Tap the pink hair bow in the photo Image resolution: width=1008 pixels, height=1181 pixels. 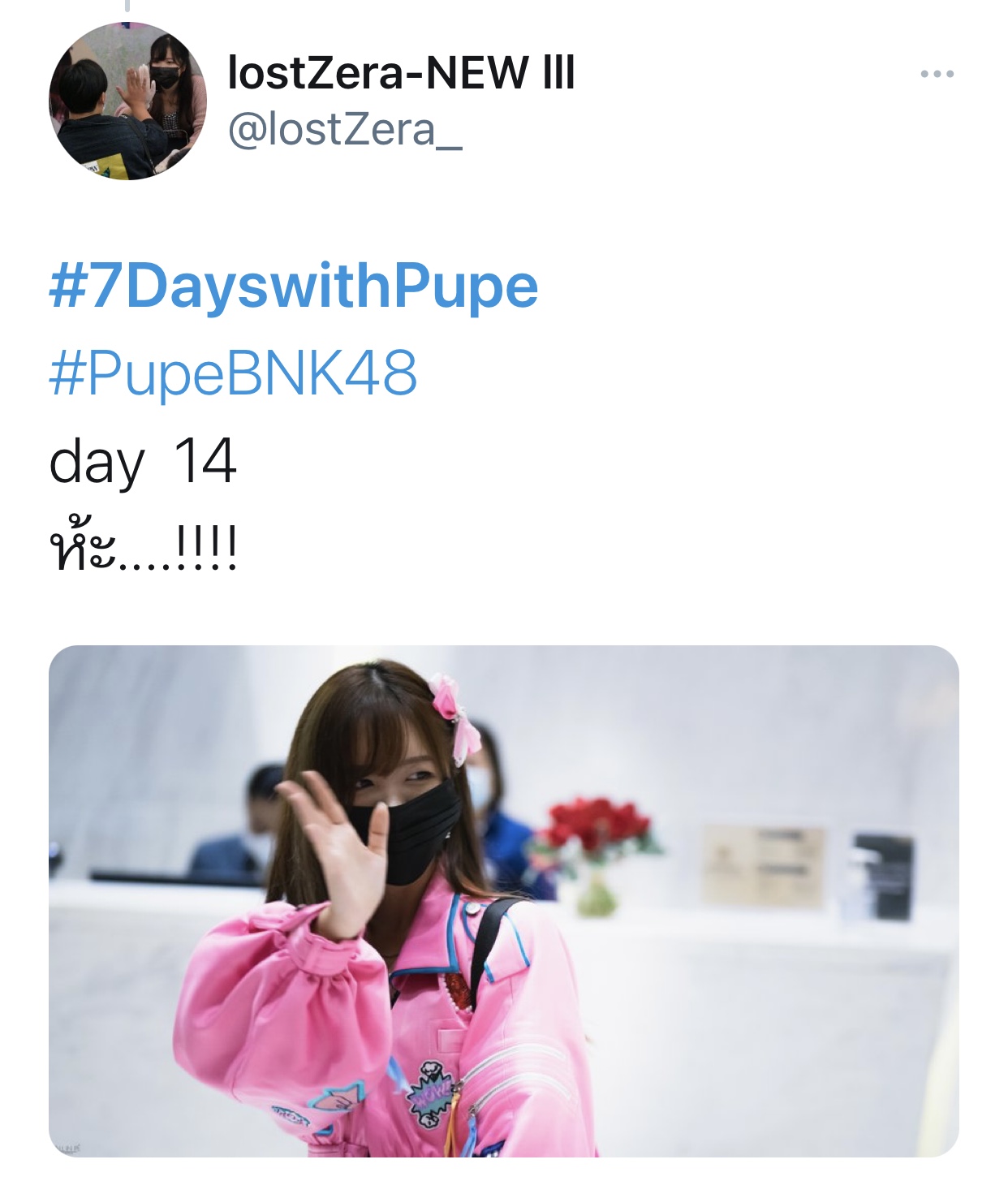(456, 718)
